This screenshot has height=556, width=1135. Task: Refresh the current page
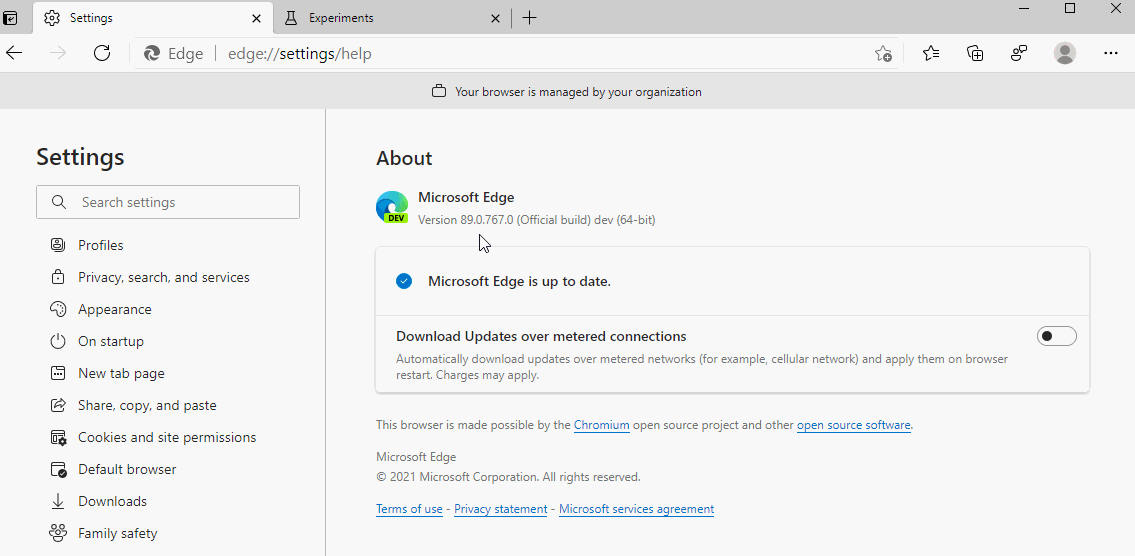(102, 53)
